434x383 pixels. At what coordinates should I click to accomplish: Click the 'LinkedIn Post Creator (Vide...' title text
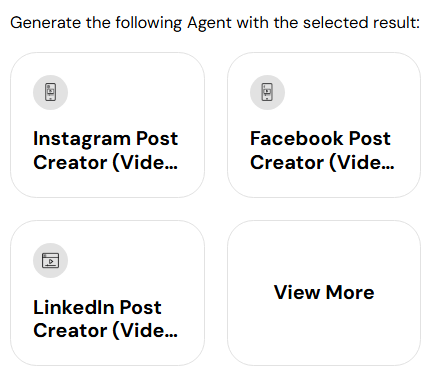(x=106, y=319)
